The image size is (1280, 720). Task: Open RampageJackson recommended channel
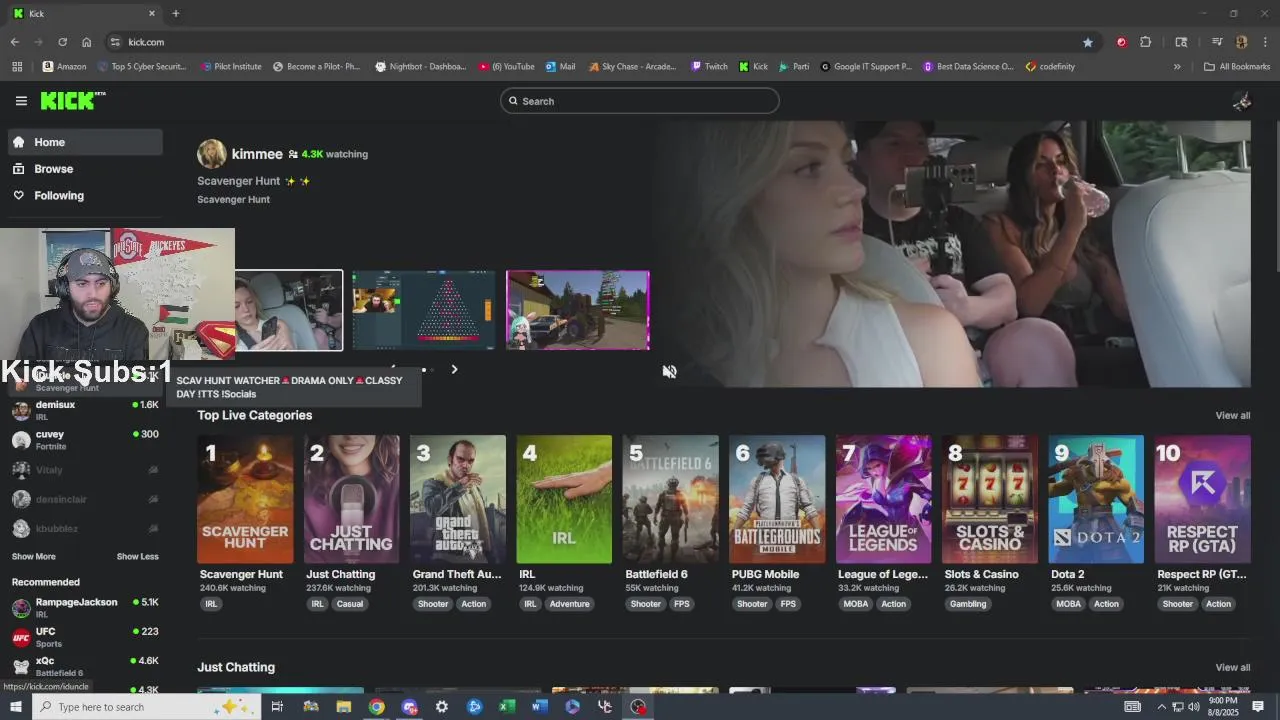(x=84, y=607)
